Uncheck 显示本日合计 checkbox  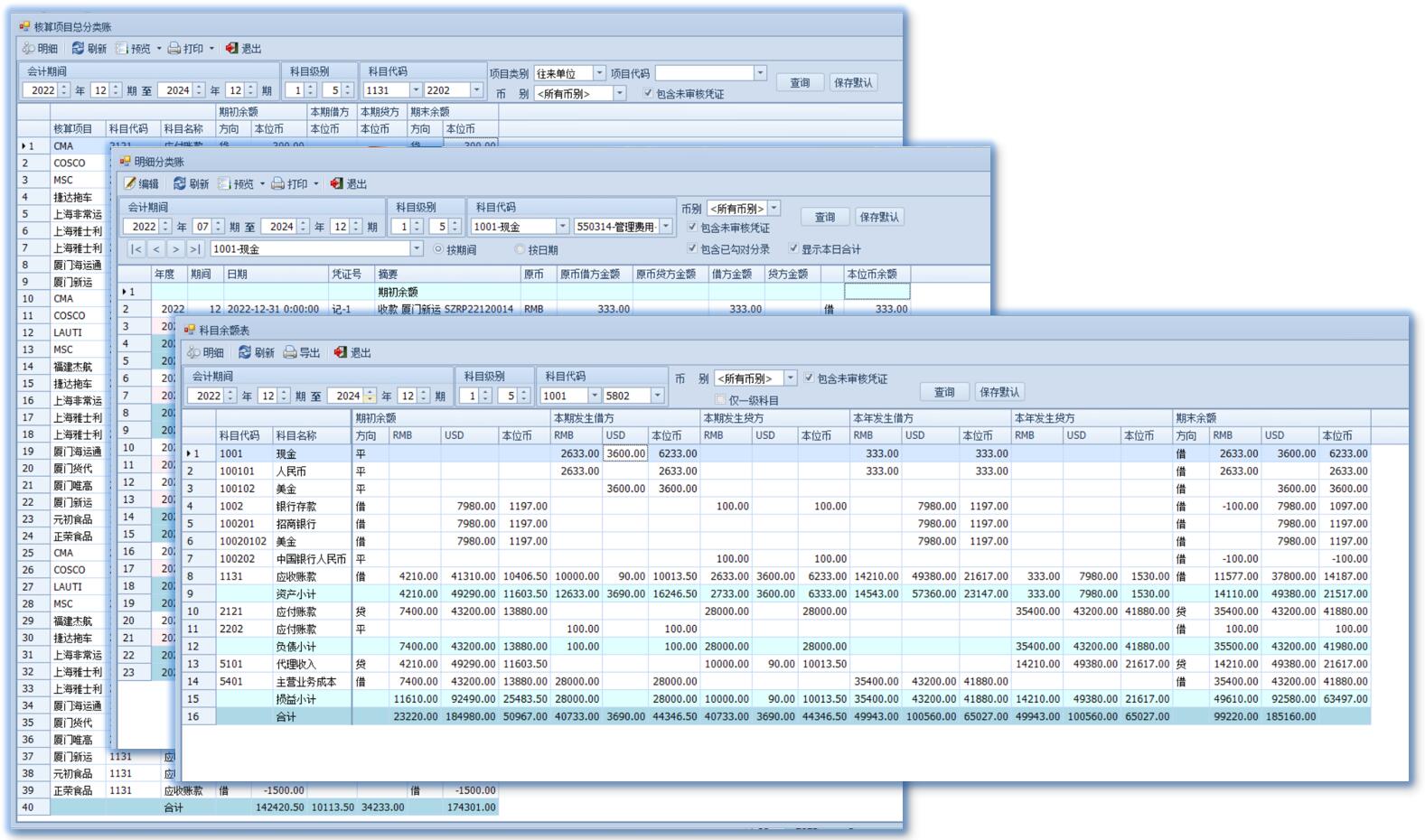(793, 248)
